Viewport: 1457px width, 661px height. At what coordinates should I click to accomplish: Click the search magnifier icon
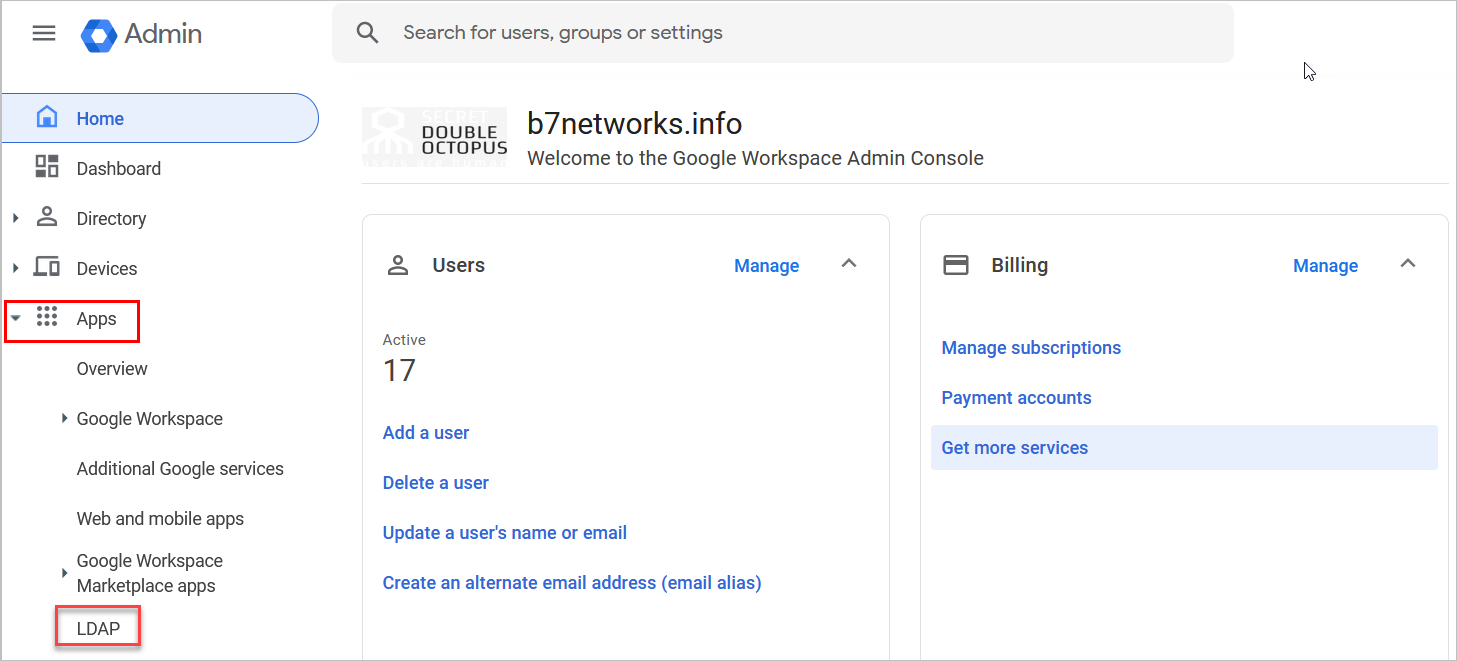pyautogui.click(x=368, y=33)
